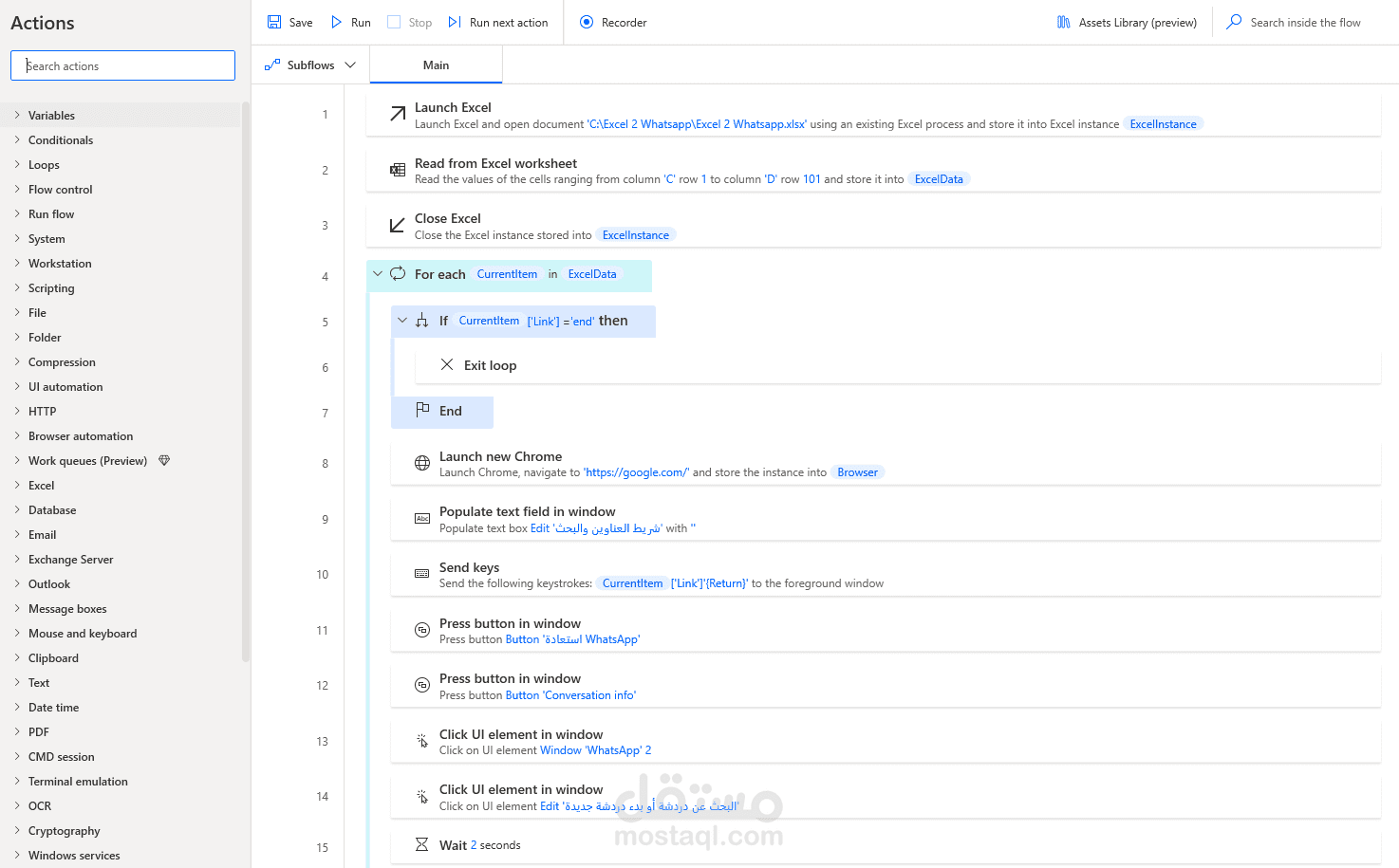Open the Assets Library icon
Image resolution: width=1399 pixels, height=868 pixels.
[1064, 22]
